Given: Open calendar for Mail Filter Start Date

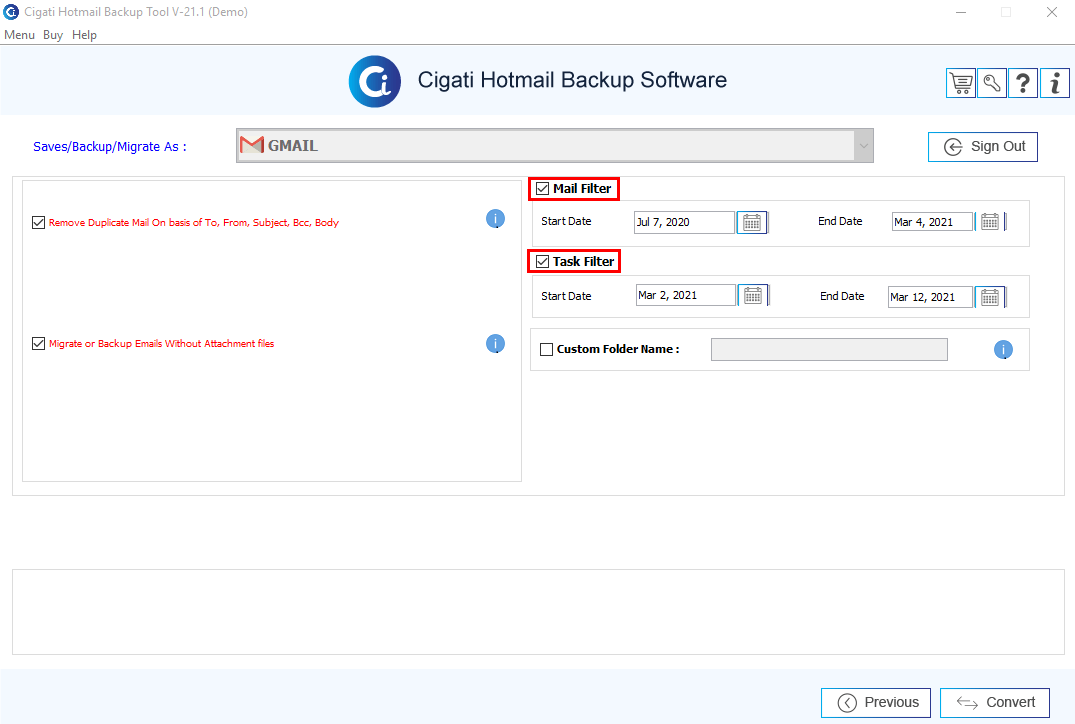Looking at the screenshot, I should pos(752,222).
